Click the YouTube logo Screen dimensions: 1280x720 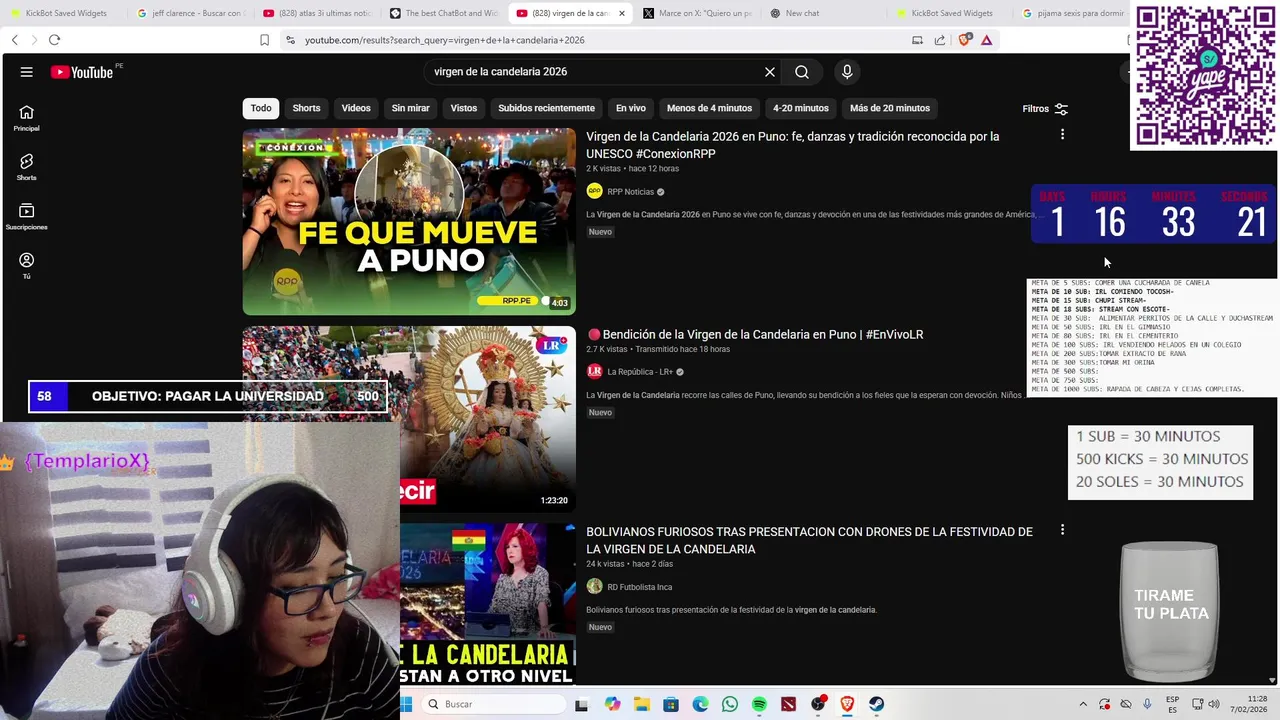pos(82,72)
